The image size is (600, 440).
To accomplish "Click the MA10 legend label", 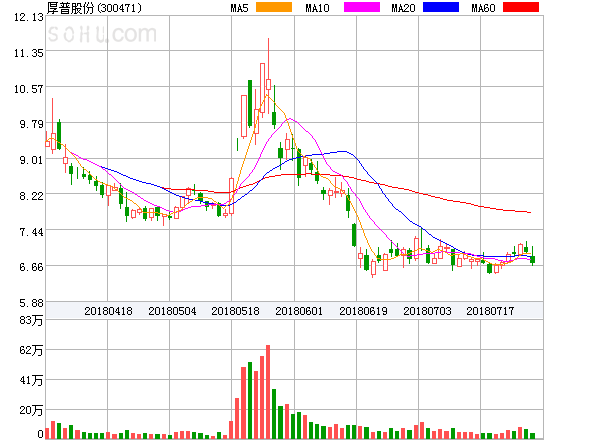I will pyautogui.click(x=317, y=8).
